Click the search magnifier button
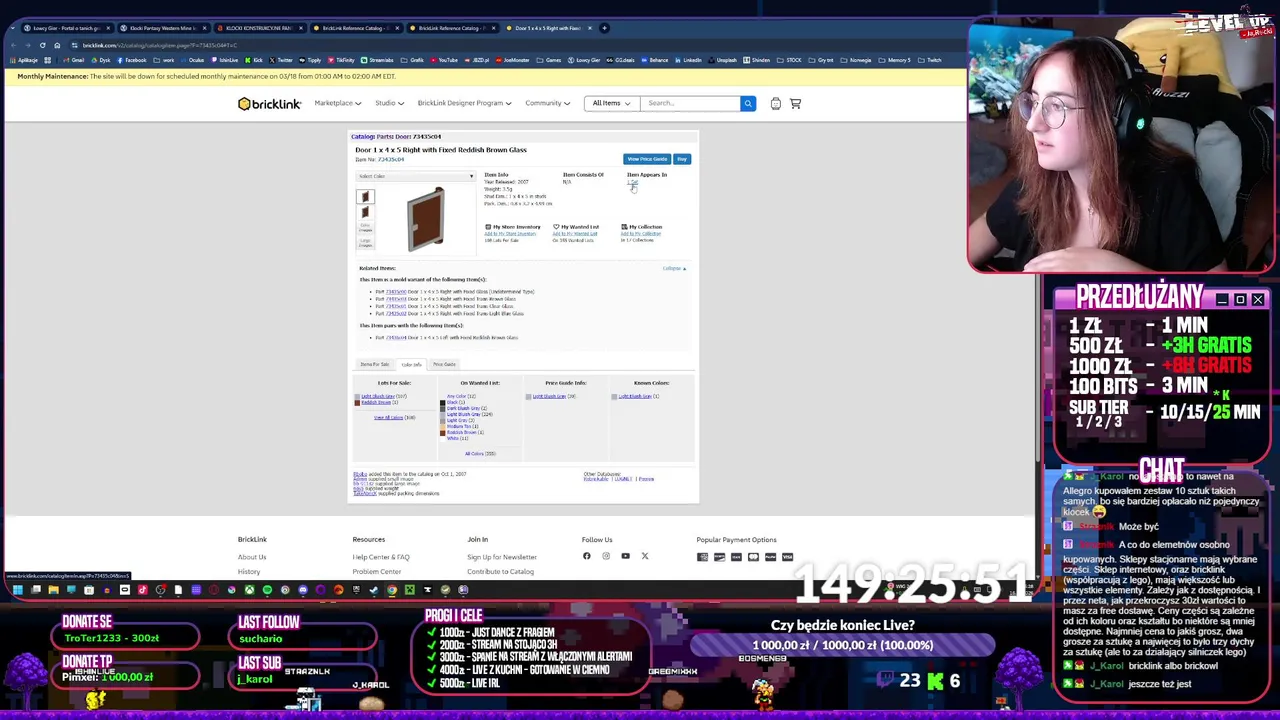The height and width of the screenshot is (720, 1280). click(747, 103)
